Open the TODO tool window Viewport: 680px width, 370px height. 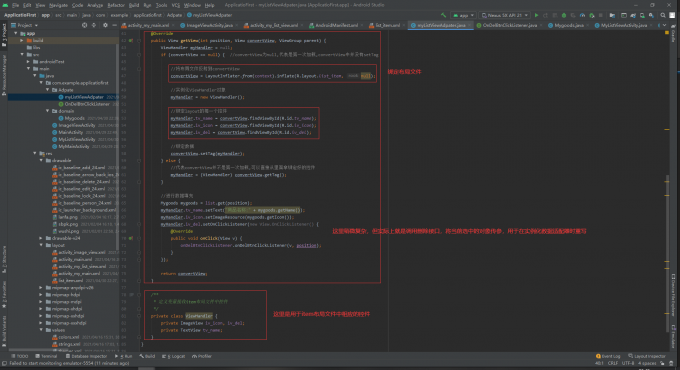coord(19,356)
